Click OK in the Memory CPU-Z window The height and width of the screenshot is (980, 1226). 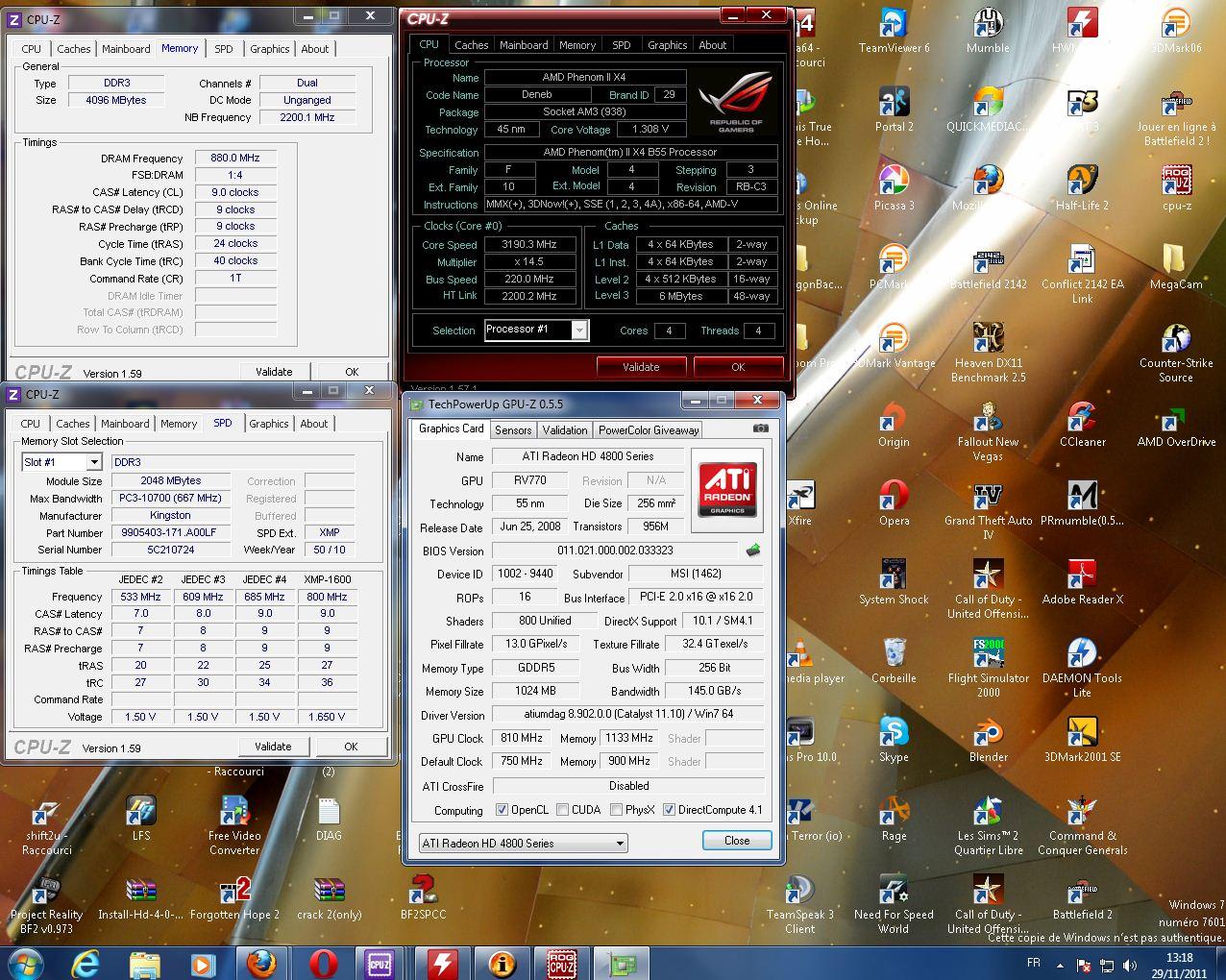point(352,372)
